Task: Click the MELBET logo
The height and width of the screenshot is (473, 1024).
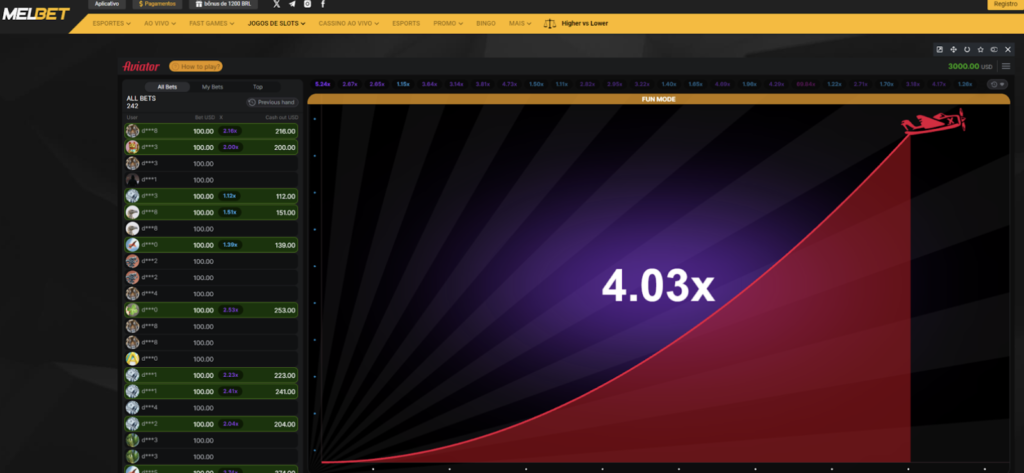Action: click(36, 14)
